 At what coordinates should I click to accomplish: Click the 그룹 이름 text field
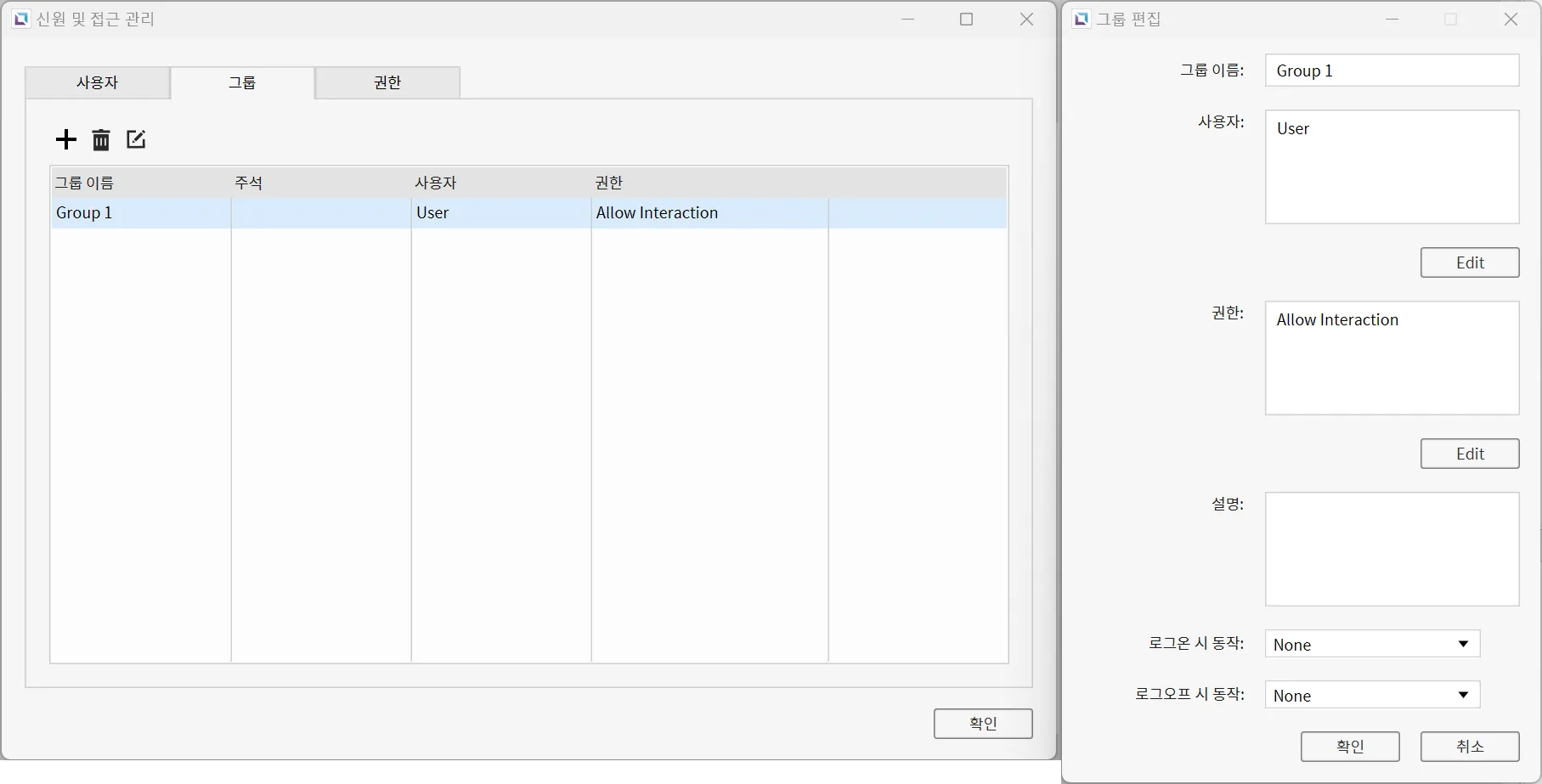click(1392, 71)
